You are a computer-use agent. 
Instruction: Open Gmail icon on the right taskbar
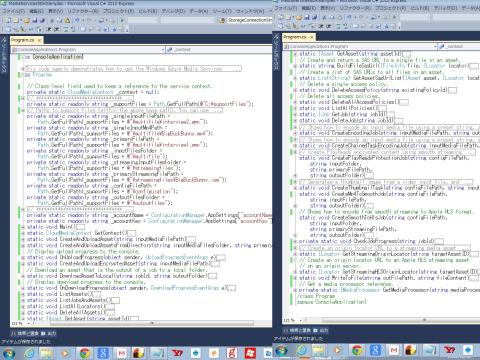coord(394,350)
